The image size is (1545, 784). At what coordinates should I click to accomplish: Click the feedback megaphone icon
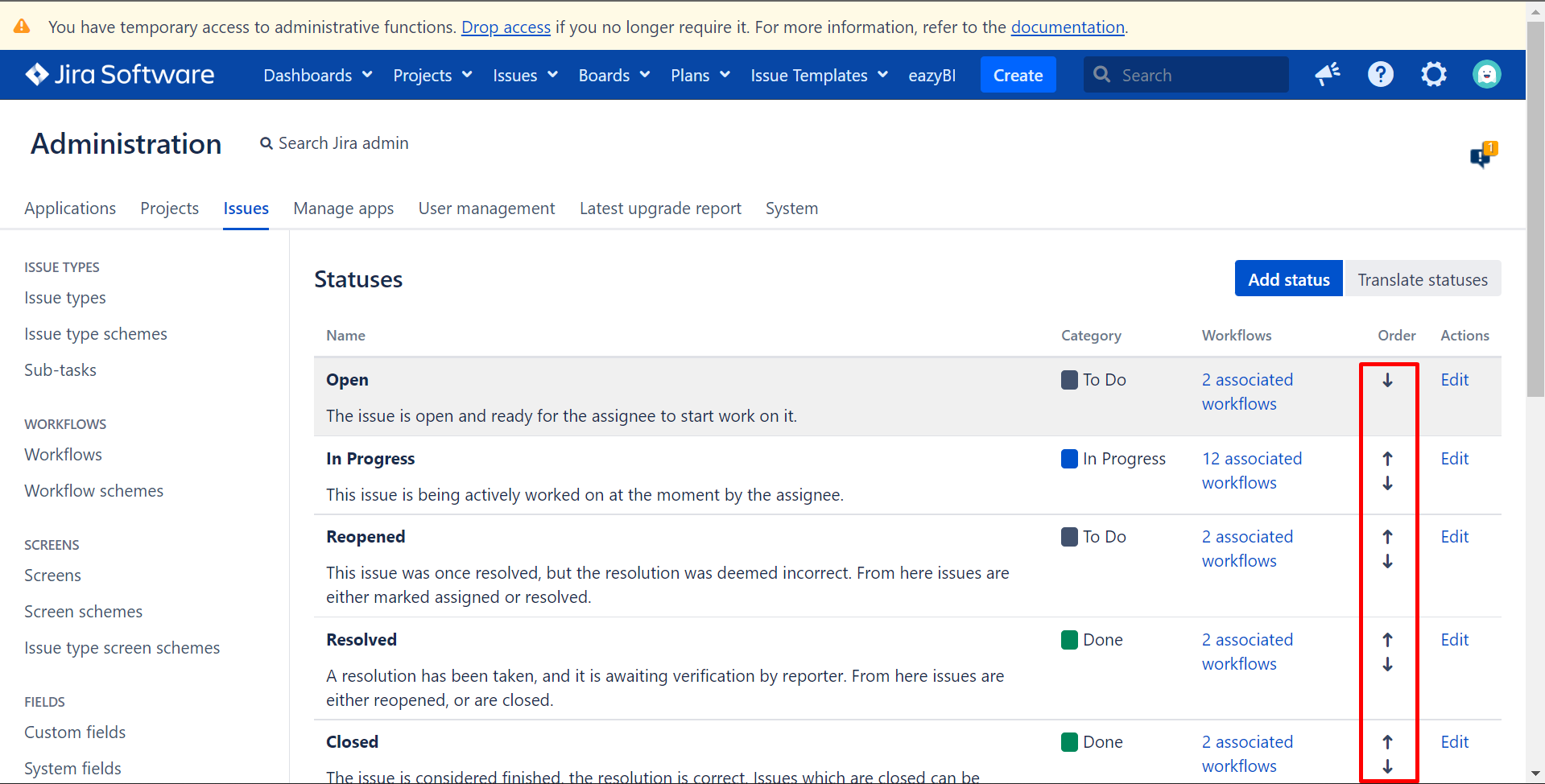[x=1327, y=74]
